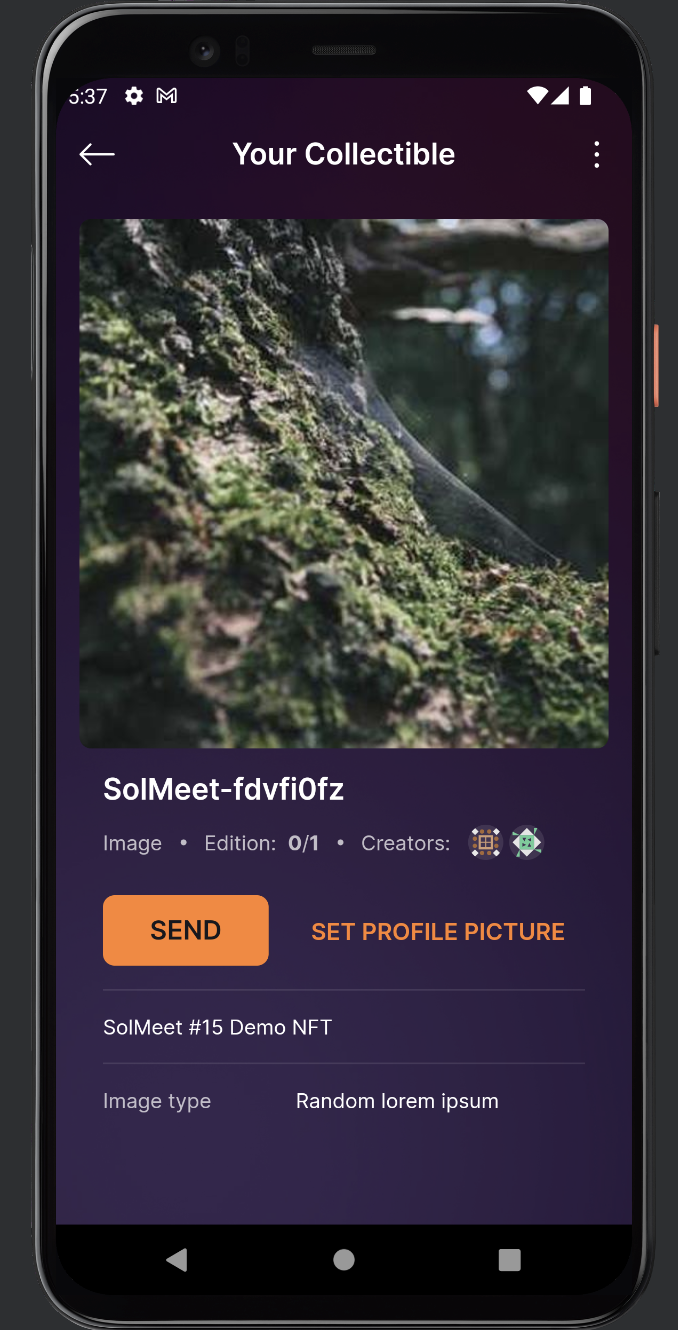
Task: Tap the Your Collectible header title
Action: [x=344, y=154]
